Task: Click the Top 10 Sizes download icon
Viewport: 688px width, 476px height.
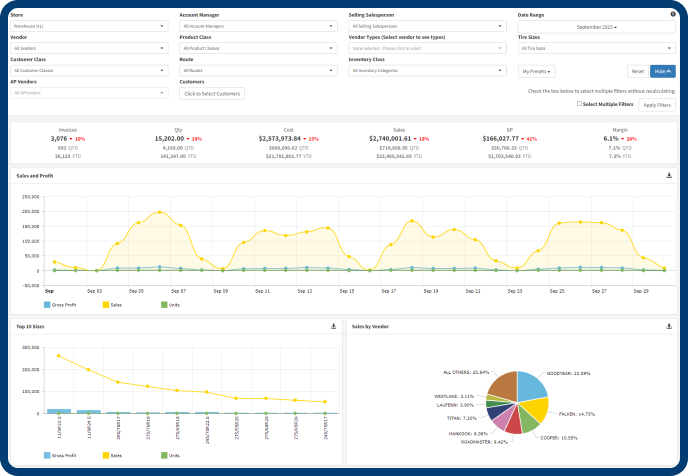Action: click(333, 326)
